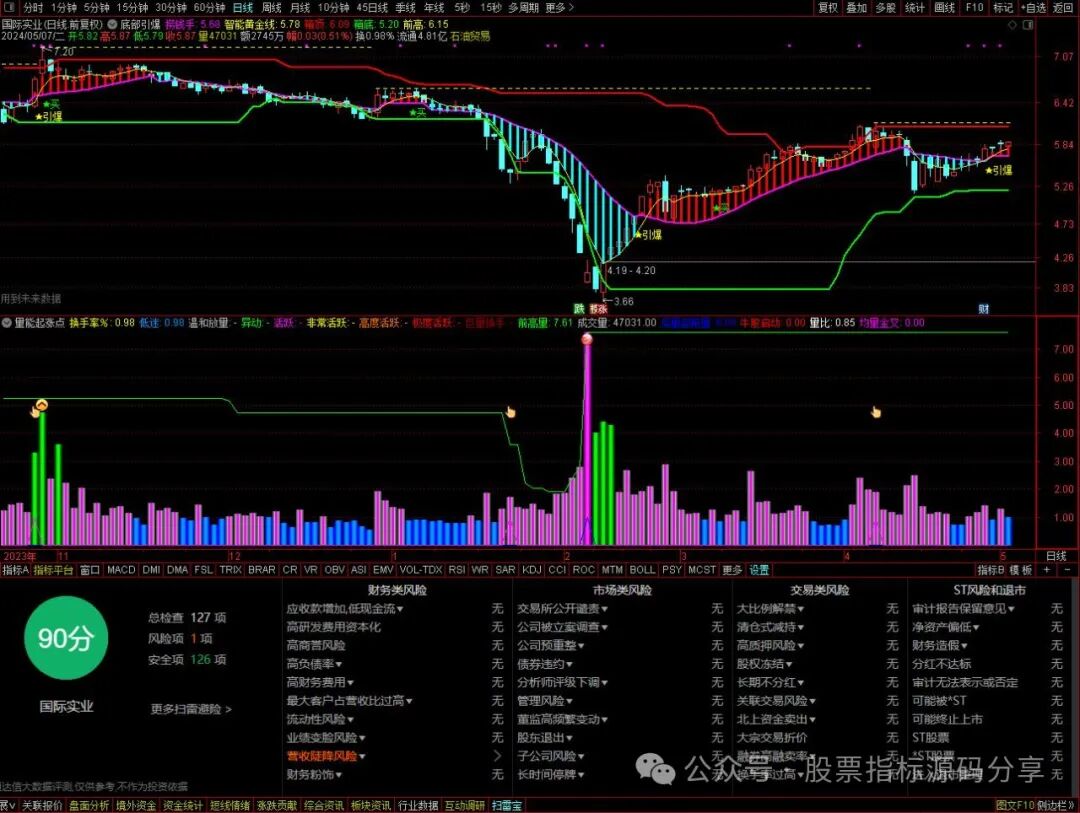Open the 盘面分析 bottom tab

click(x=89, y=805)
